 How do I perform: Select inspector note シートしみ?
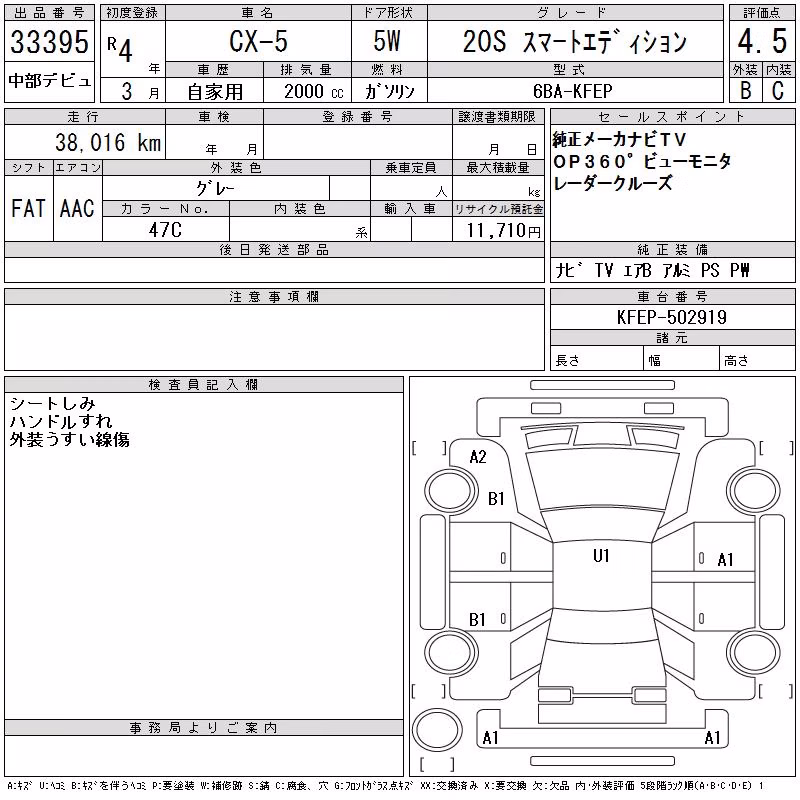(x=53, y=404)
